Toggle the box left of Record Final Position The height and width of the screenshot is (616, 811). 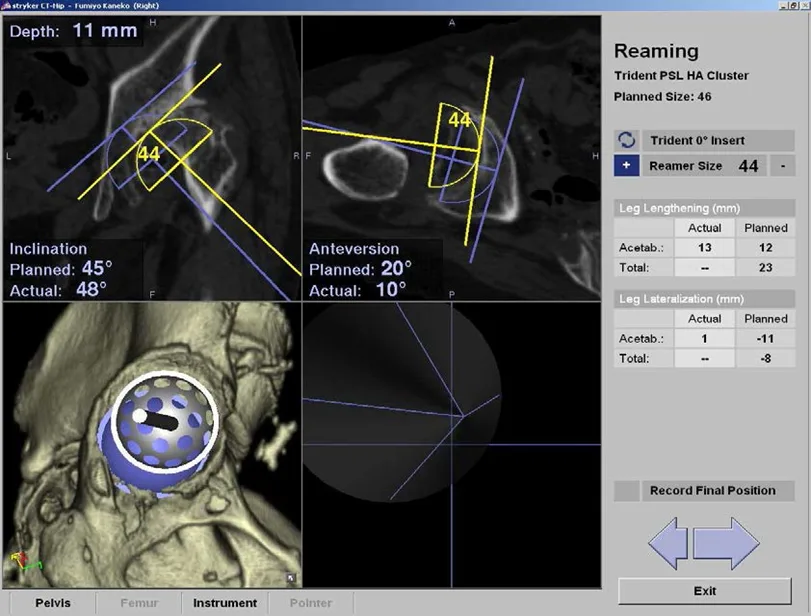pos(626,490)
